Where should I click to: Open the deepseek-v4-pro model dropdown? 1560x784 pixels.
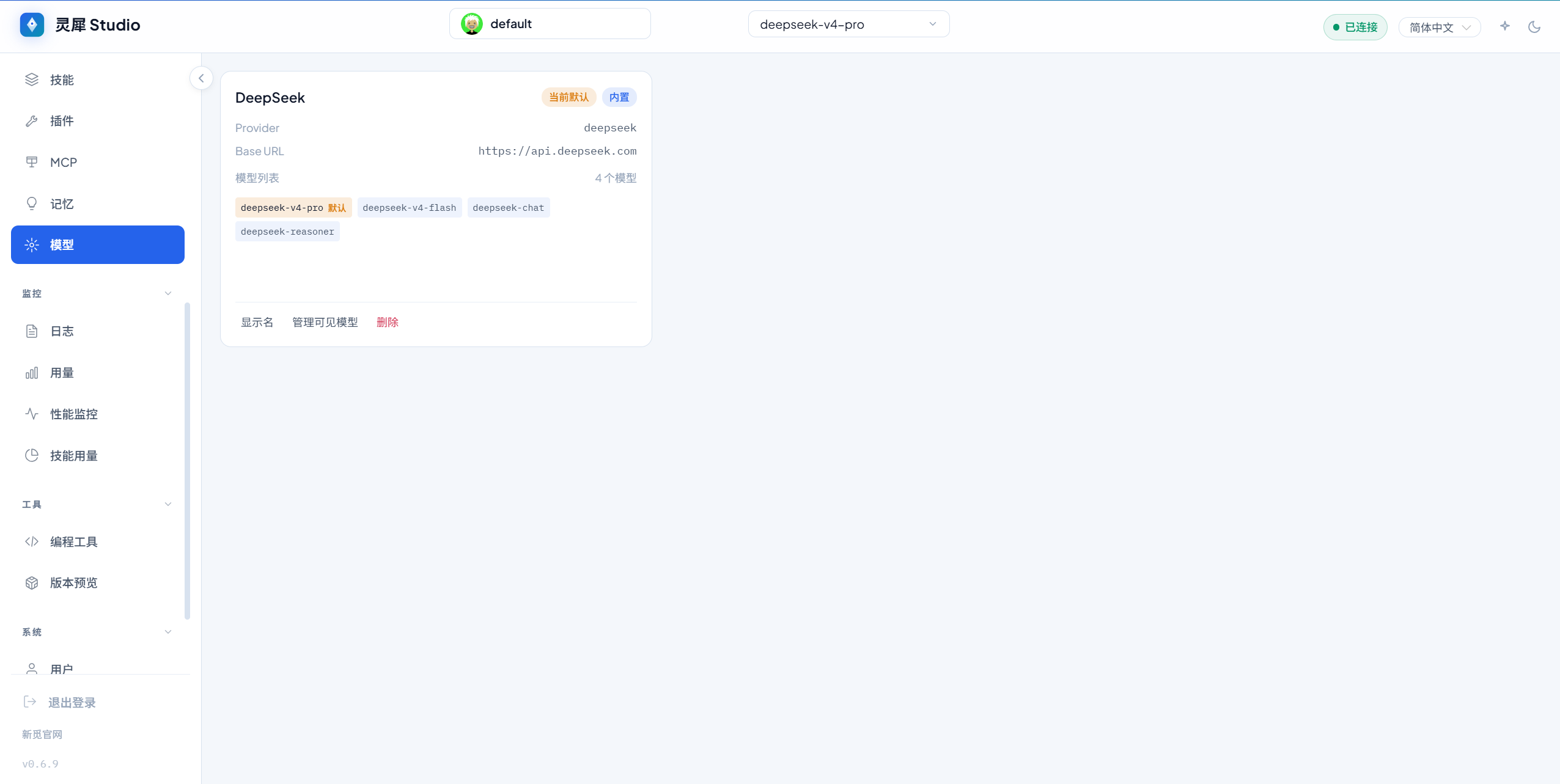tap(848, 24)
